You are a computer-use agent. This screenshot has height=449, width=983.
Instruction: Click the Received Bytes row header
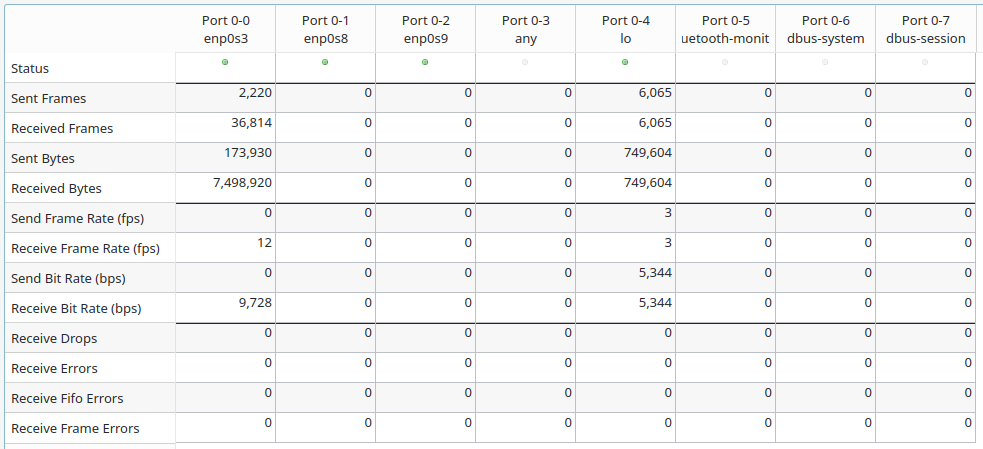coord(56,189)
